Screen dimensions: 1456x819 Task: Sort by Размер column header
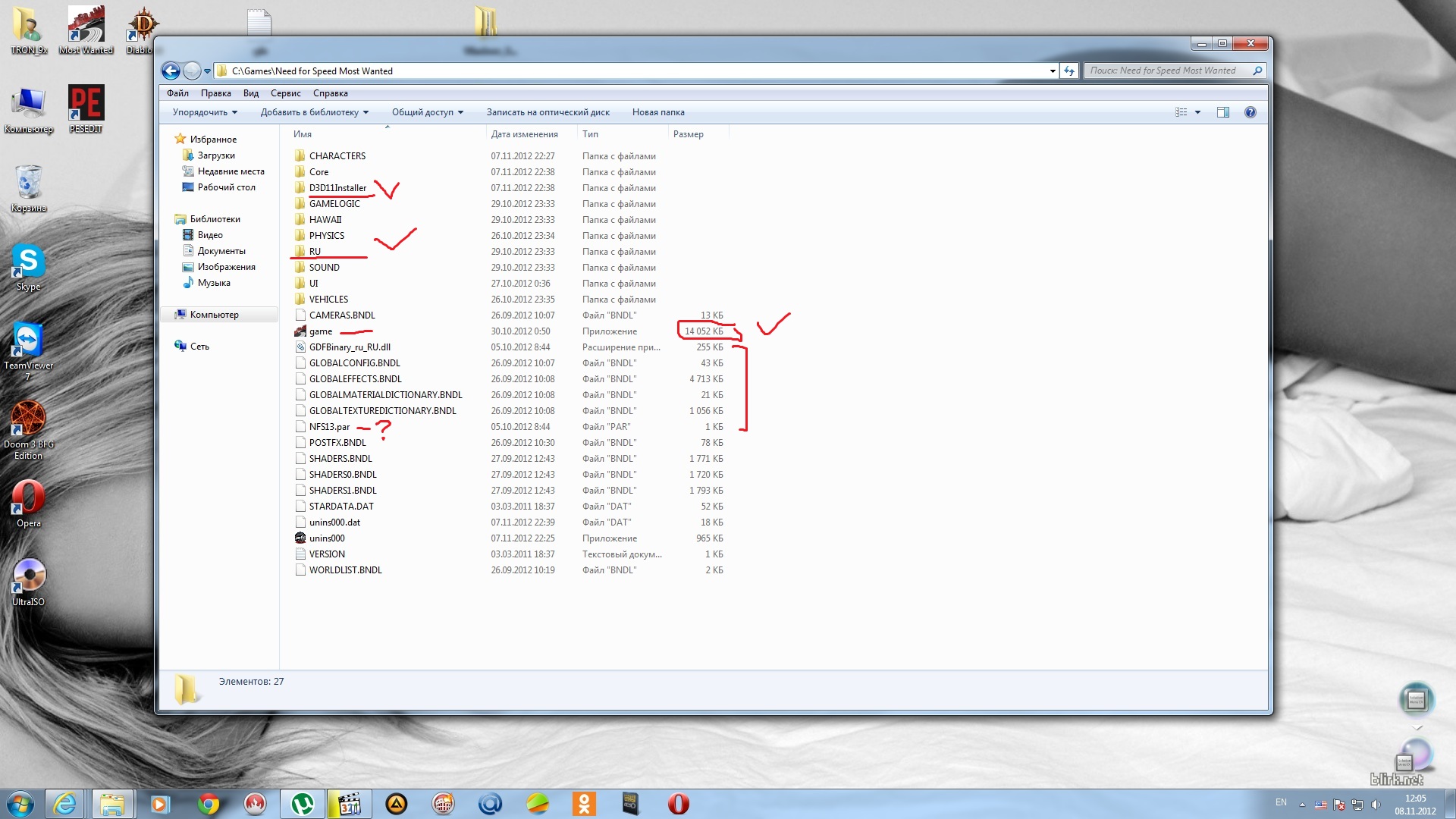[689, 134]
